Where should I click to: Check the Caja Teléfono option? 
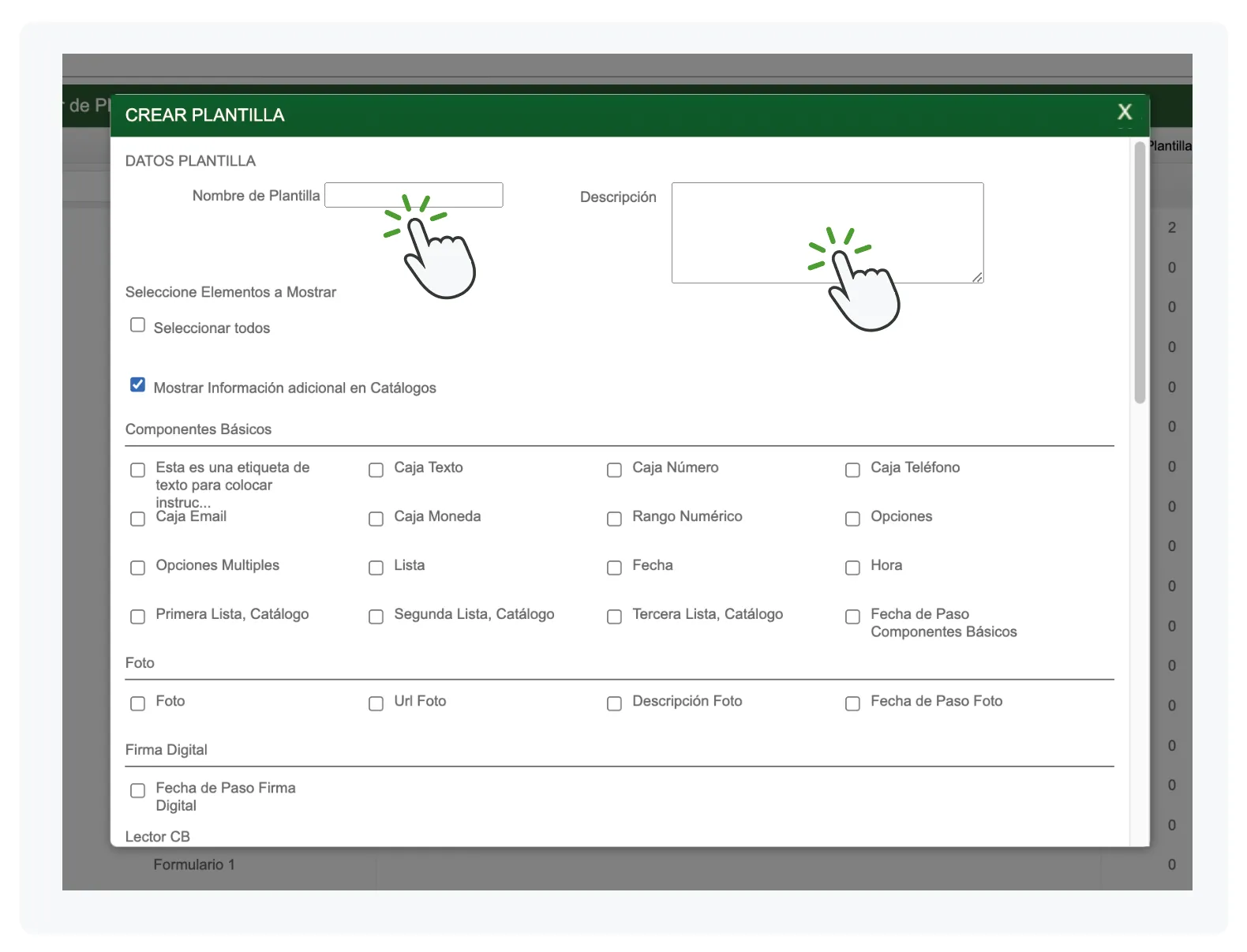(852, 470)
